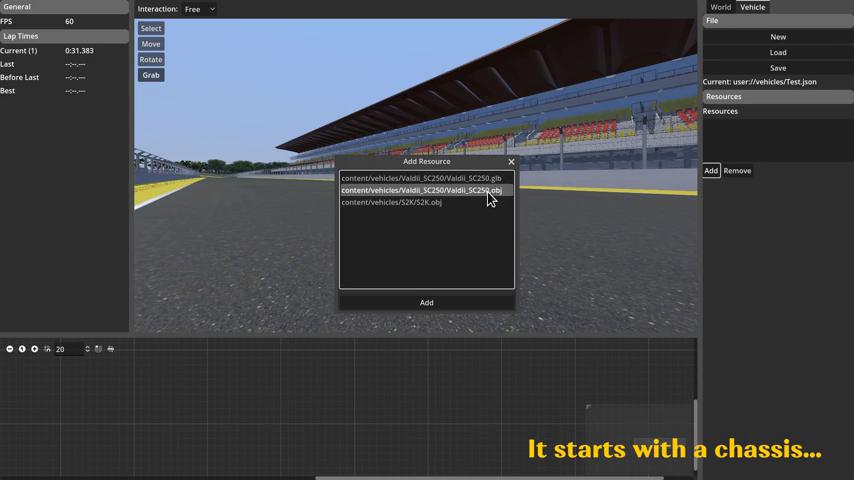This screenshot has width=854, height=480.
Task: Toggle the graph minimap icon
Action: pos(98,349)
